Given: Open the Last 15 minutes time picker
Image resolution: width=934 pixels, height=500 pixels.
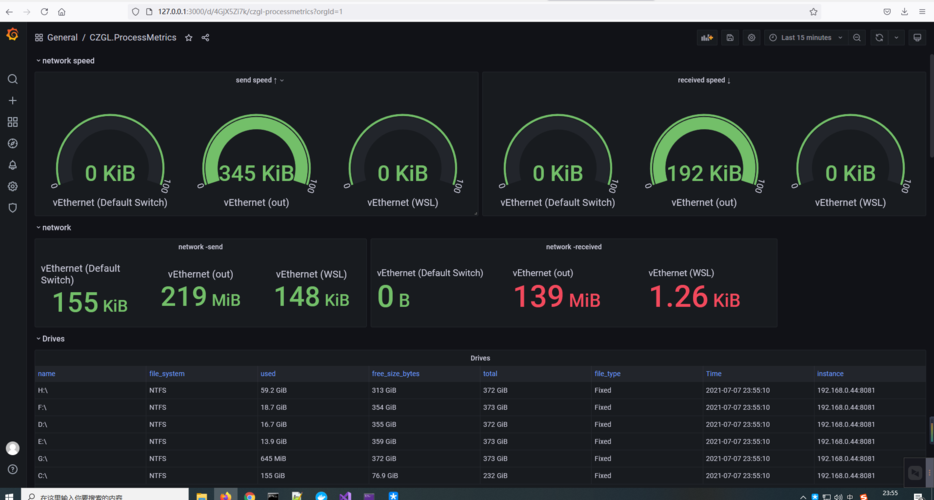Looking at the screenshot, I should coord(805,38).
